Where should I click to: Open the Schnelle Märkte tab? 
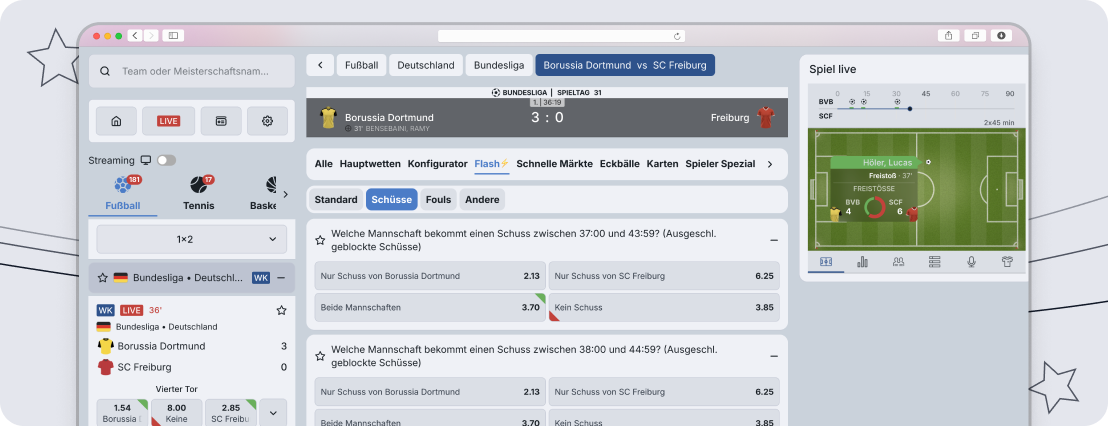(555, 164)
